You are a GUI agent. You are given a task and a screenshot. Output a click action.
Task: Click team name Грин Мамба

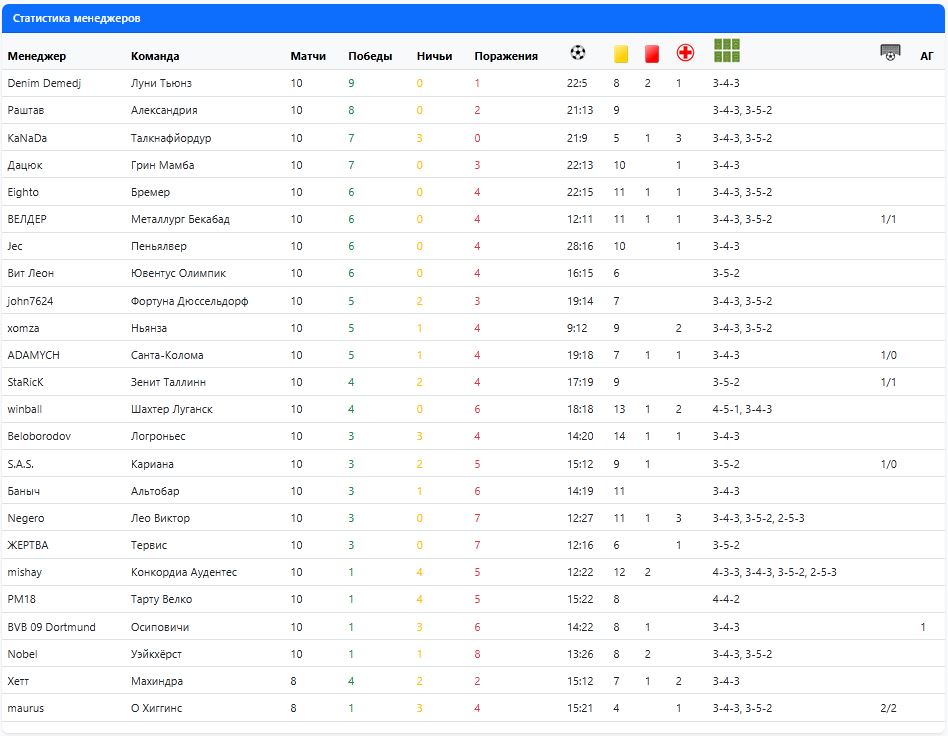[x=162, y=165]
